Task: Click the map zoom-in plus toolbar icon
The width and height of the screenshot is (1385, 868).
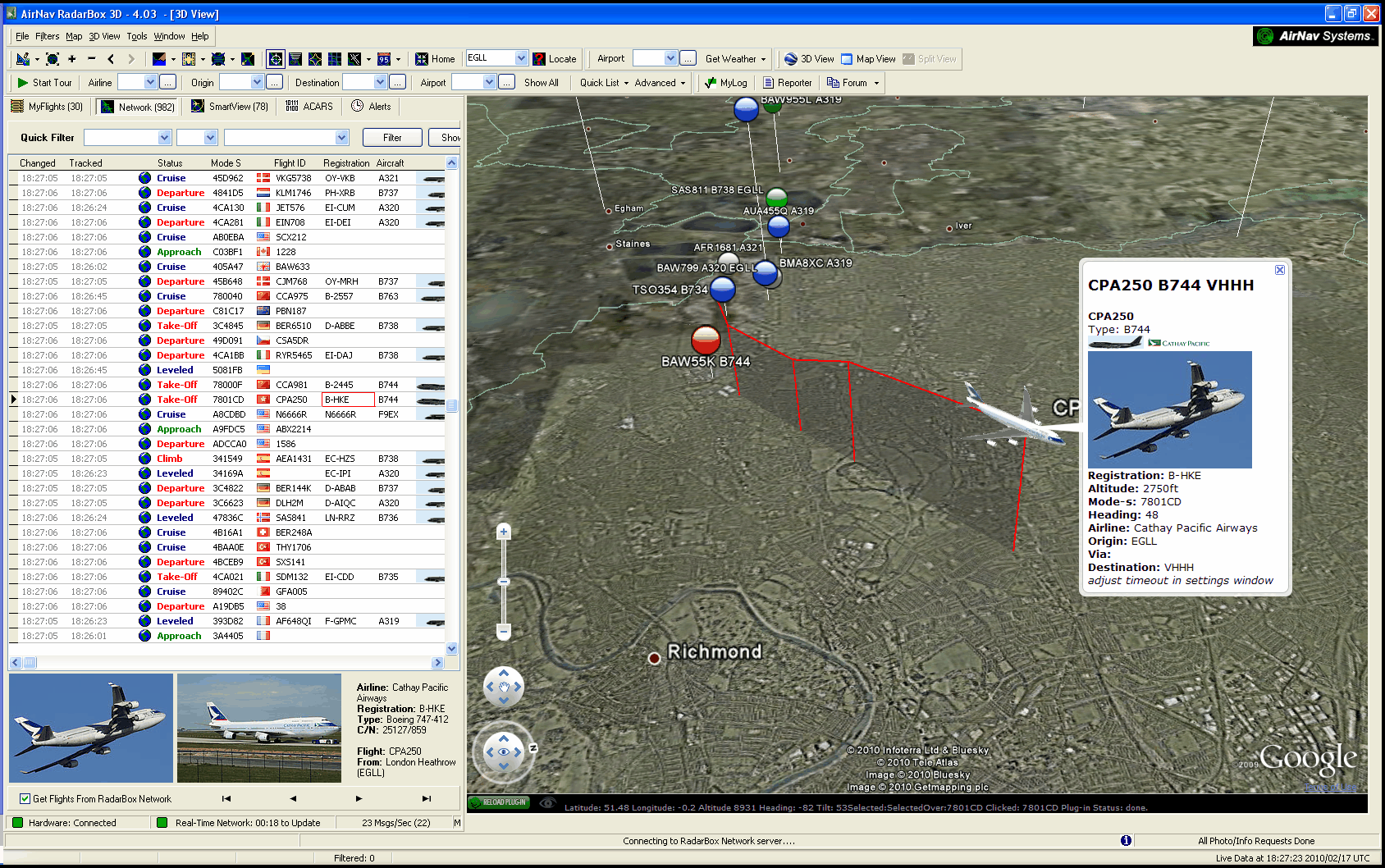Action: coord(72,59)
